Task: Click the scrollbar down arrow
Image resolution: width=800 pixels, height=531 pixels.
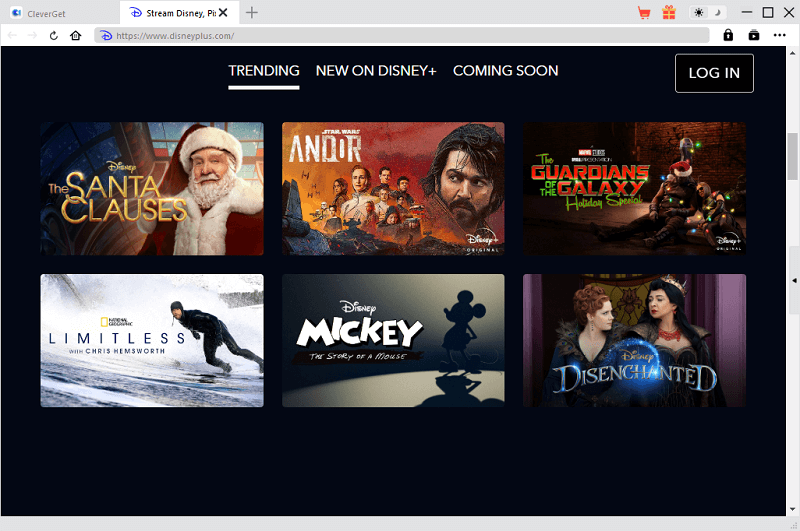Action: 792,509
